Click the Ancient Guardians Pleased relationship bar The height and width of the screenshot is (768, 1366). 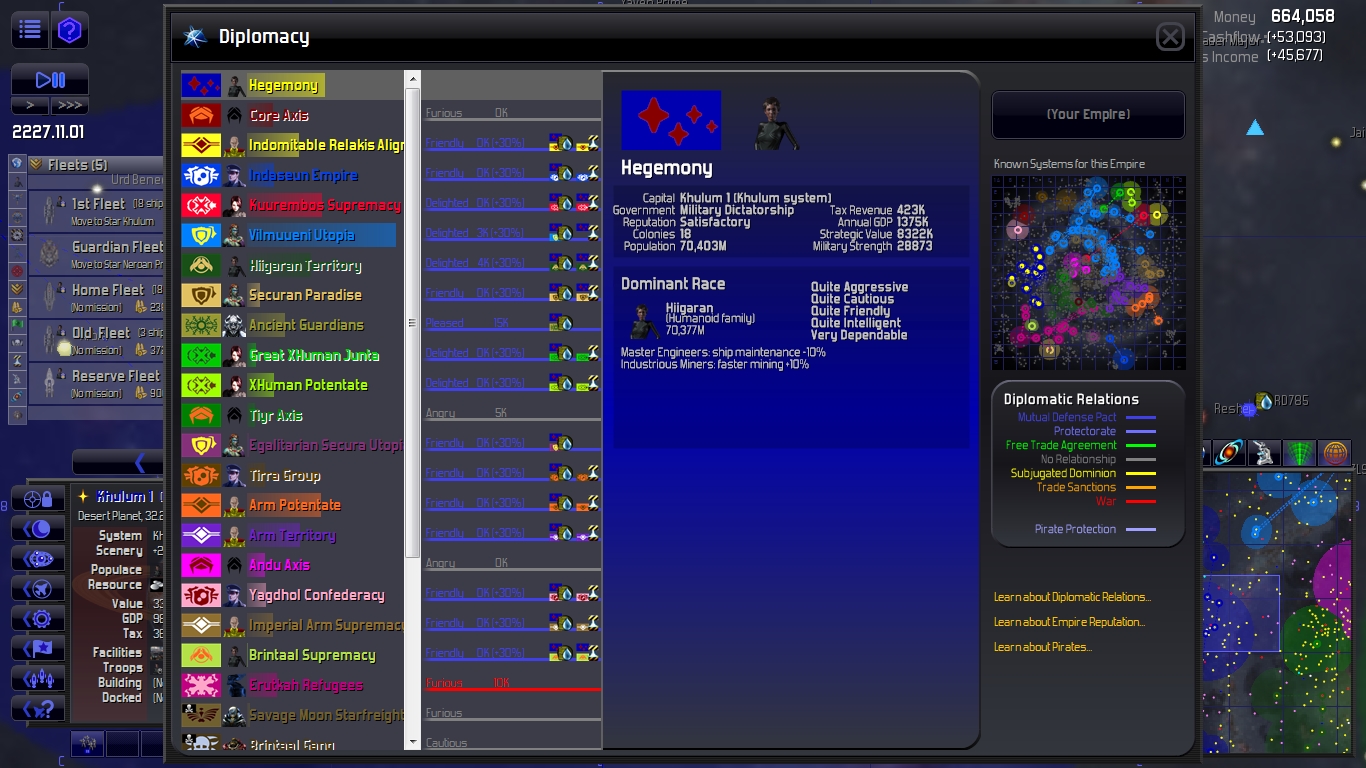(x=513, y=325)
